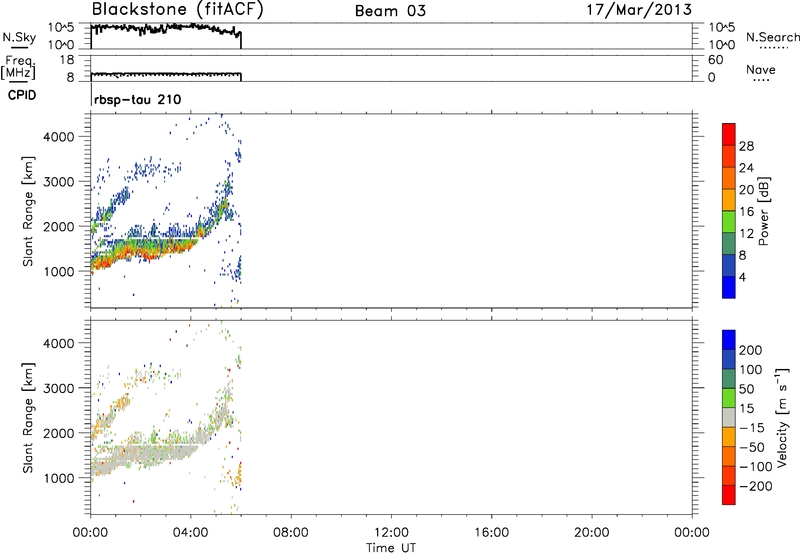
Task: Click the 'Beam 03' label
Action: [x=390, y=11]
